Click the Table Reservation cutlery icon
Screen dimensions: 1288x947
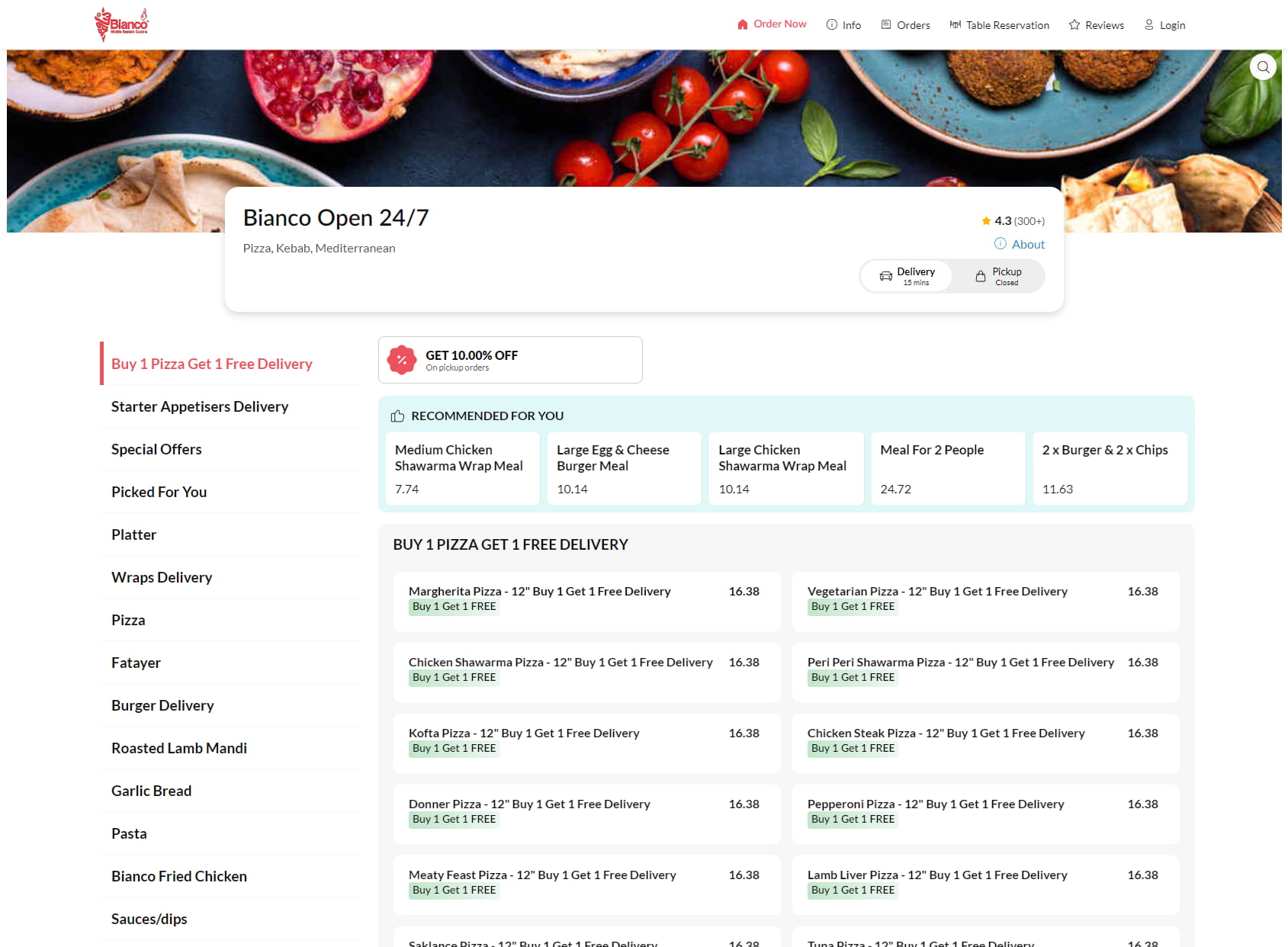(955, 24)
